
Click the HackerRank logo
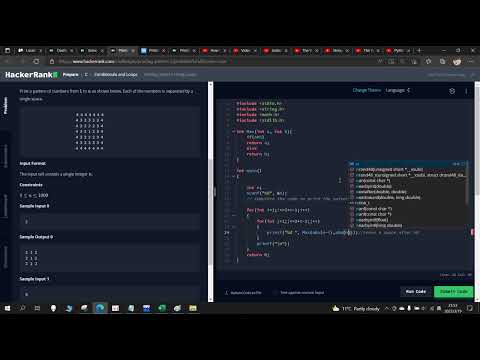pyautogui.click(x=32, y=75)
